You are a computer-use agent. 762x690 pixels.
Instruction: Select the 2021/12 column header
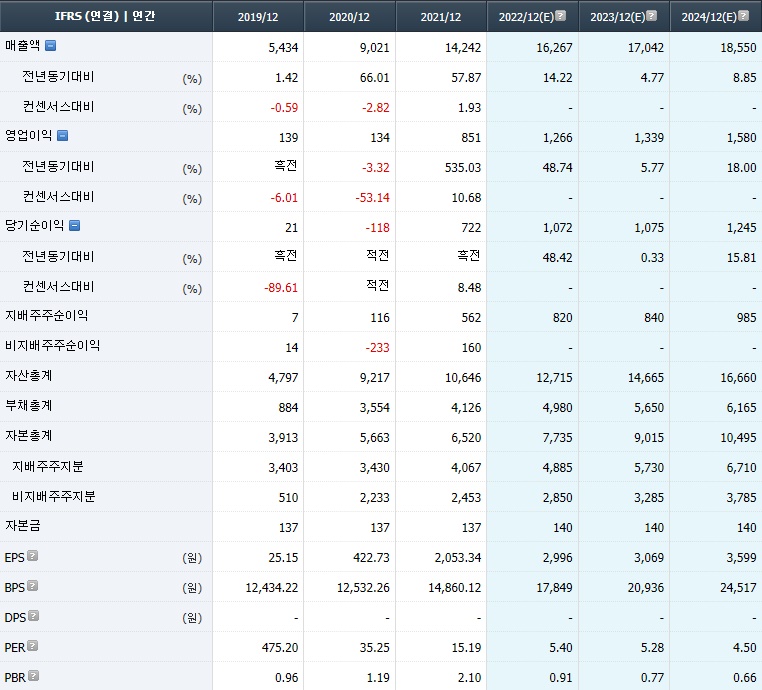click(x=441, y=17)
